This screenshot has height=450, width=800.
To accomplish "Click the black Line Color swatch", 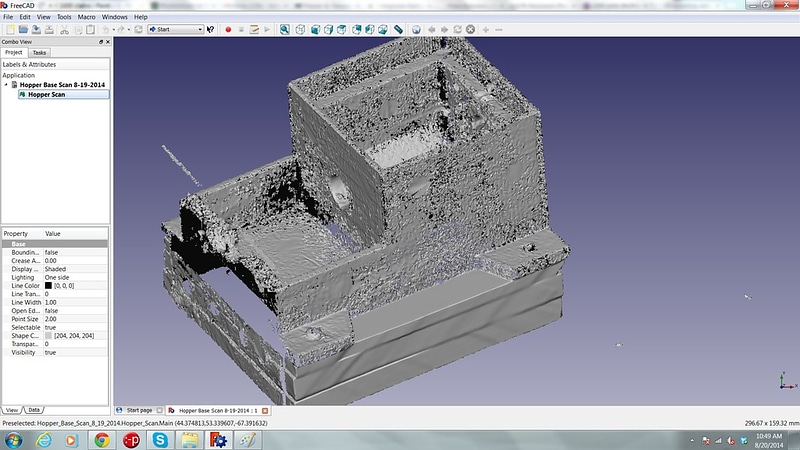I will pos(48,286).
